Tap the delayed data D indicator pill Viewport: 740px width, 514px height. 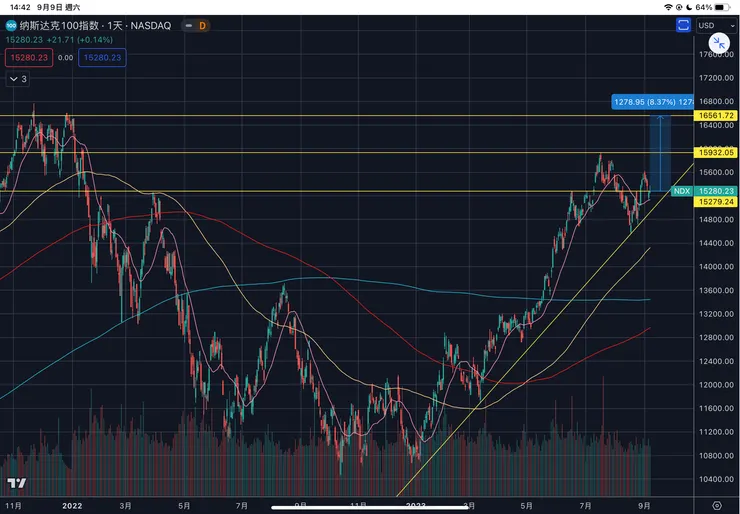[x=196, y=25]
